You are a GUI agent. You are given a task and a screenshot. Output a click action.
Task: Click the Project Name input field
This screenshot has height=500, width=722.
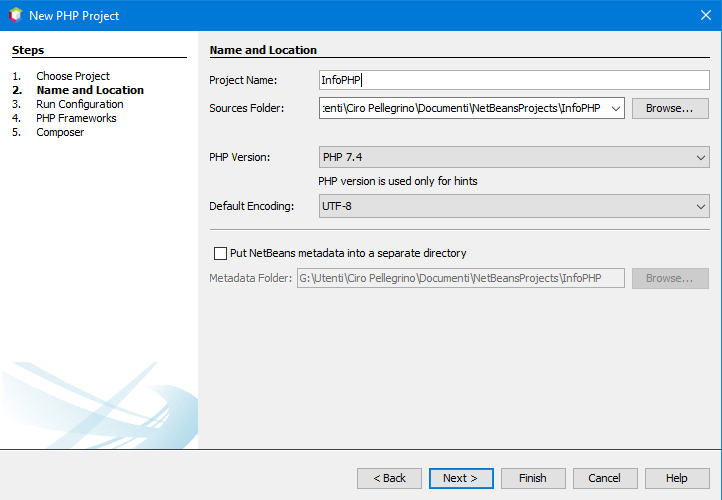(514, 80)
